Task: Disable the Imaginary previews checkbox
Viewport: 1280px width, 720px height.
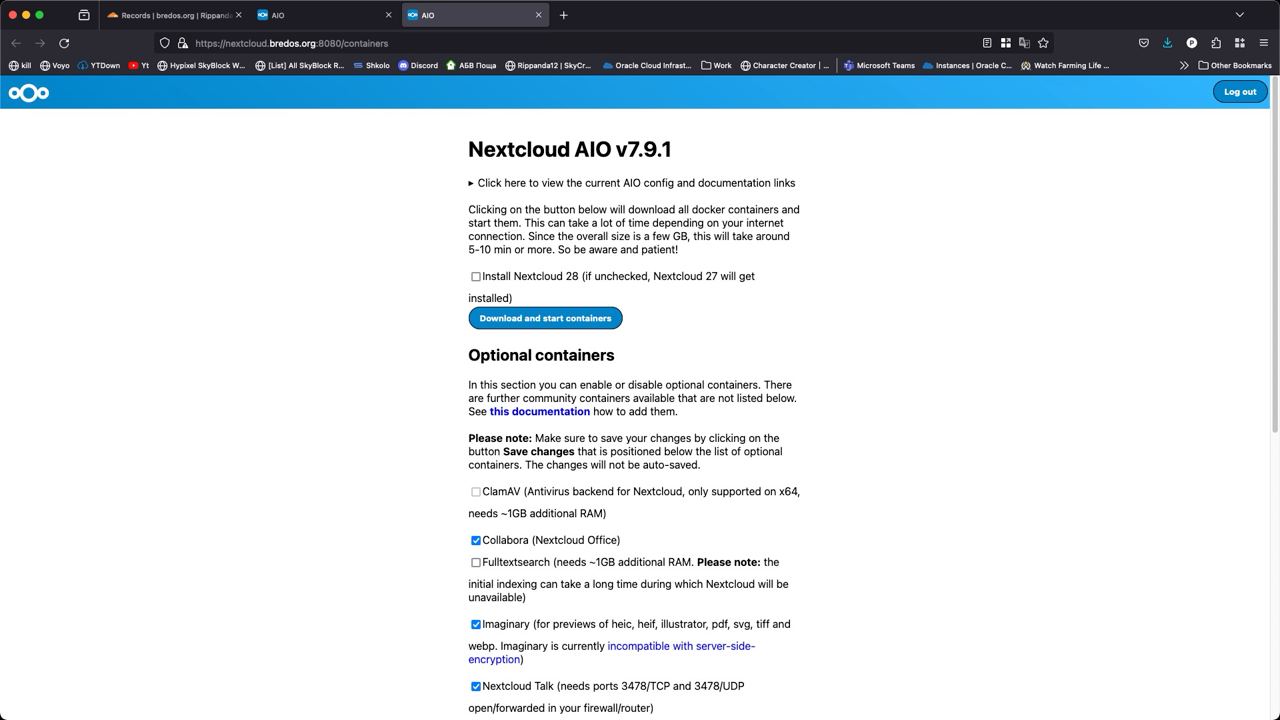Action: tap(476, 625)
